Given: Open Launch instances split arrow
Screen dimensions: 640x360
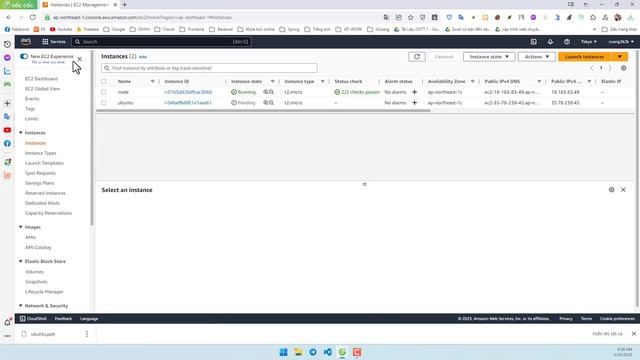Looking at the screenshot, I should pyautogui.click(x=620, y=57).
